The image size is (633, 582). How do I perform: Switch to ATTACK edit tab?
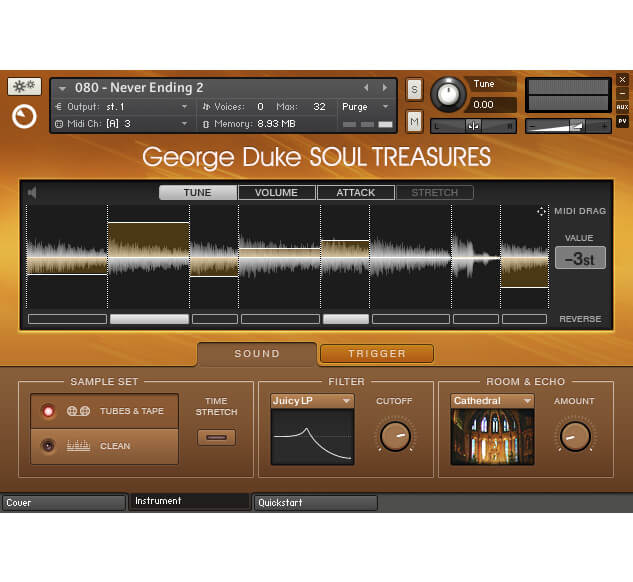tap(356, 193)
